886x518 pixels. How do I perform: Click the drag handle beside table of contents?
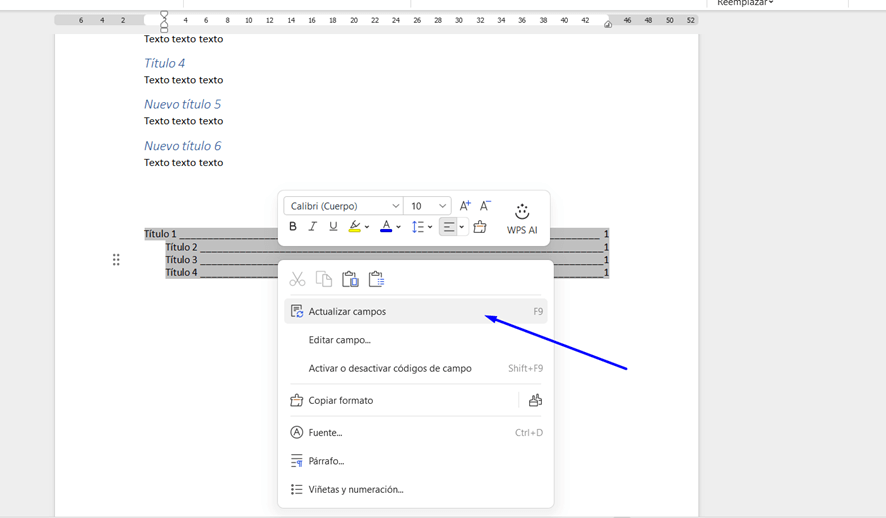[x=116, y=260]
